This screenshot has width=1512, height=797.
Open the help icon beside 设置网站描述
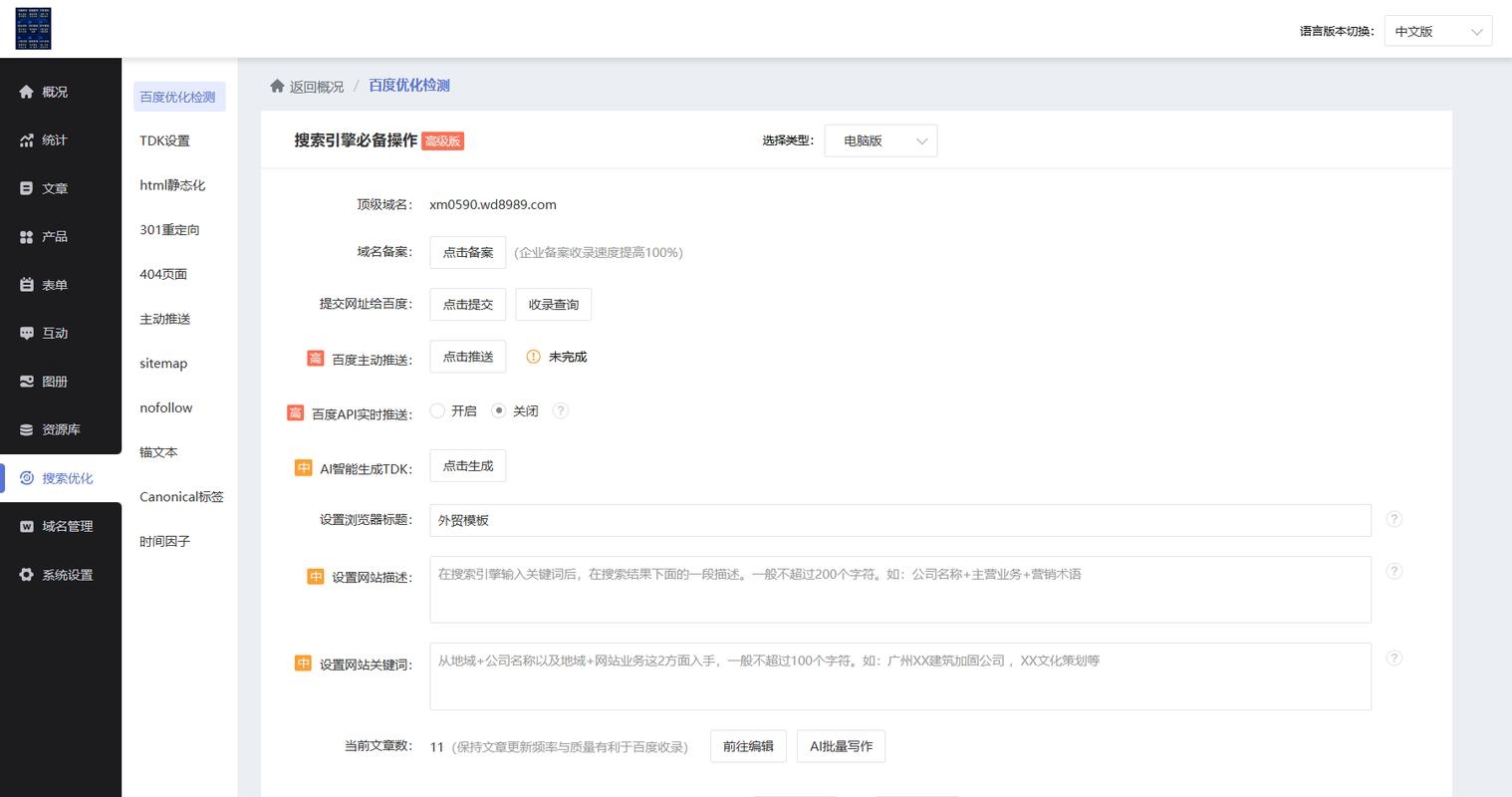tap(1393, 571)
